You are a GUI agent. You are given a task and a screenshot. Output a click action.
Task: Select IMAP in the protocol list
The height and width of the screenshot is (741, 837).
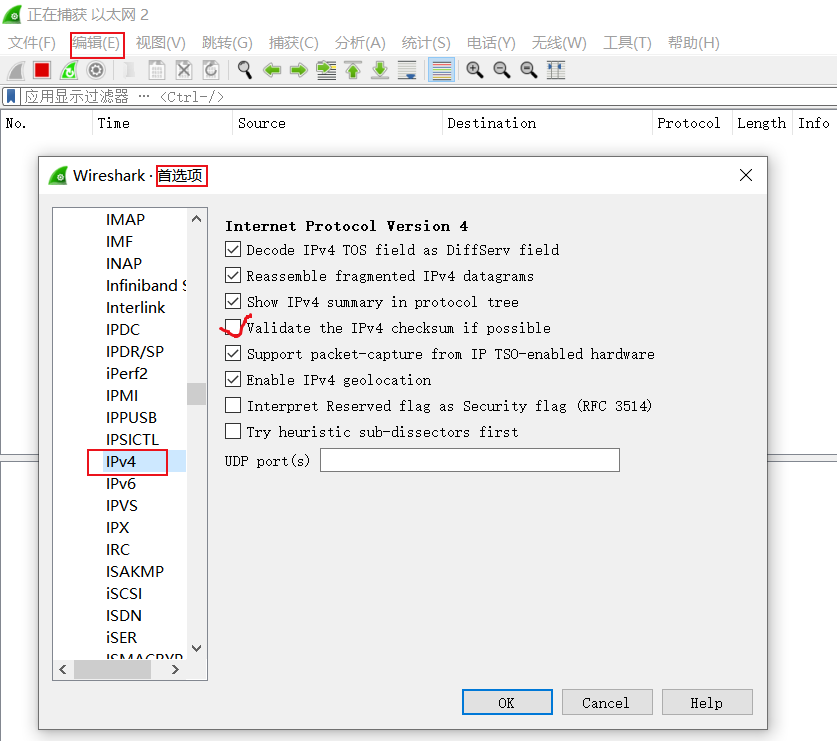point(125,219)
